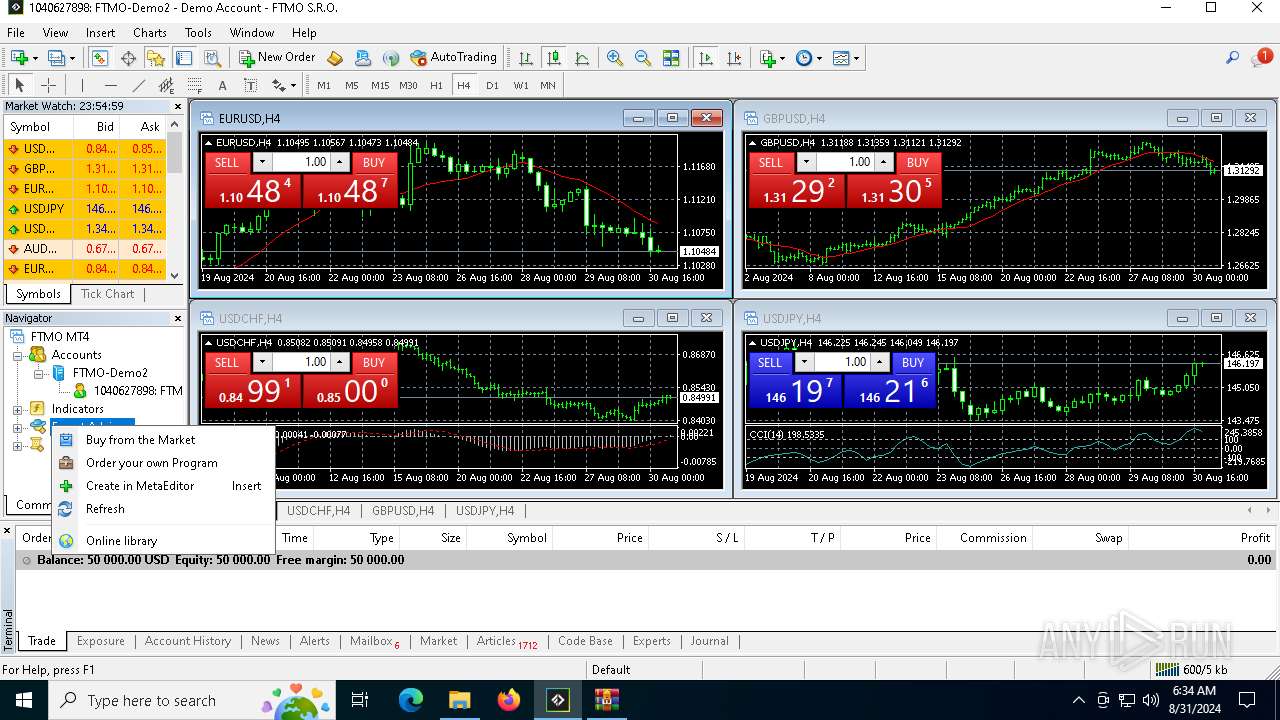This screenshot has width=1280, height=720.
Task: Select the text label tool
Action: (250, 85)
